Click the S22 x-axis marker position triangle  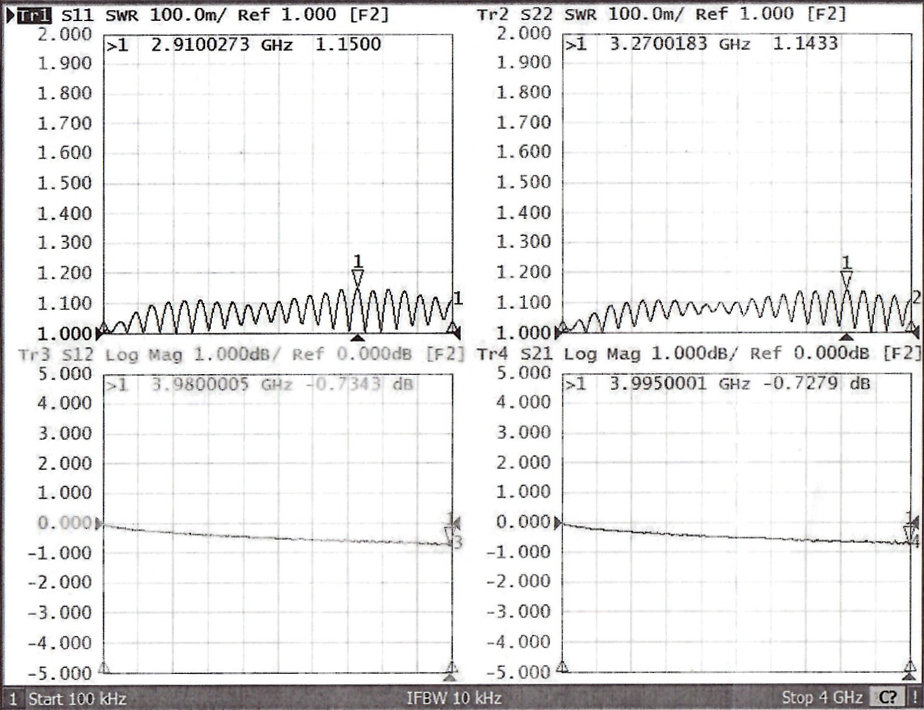point(846,337)
